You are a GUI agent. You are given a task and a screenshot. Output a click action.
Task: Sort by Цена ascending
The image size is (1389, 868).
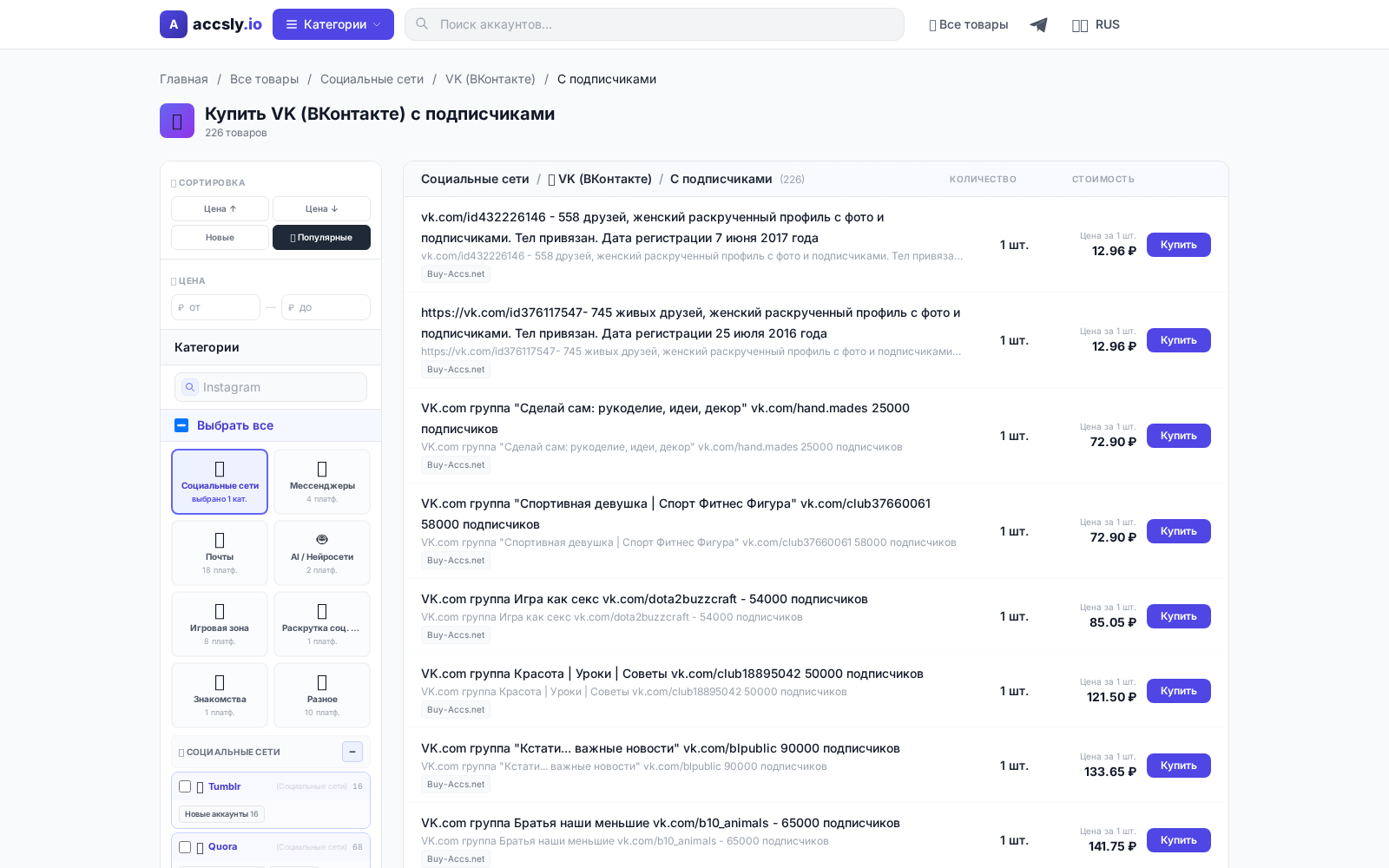(x=219, y=208)
